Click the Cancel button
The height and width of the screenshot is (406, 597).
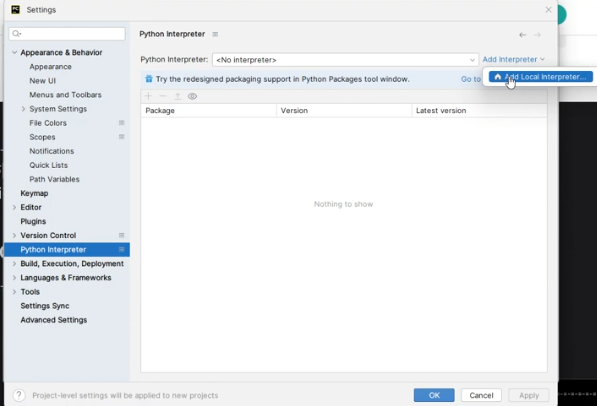point(481,395)
